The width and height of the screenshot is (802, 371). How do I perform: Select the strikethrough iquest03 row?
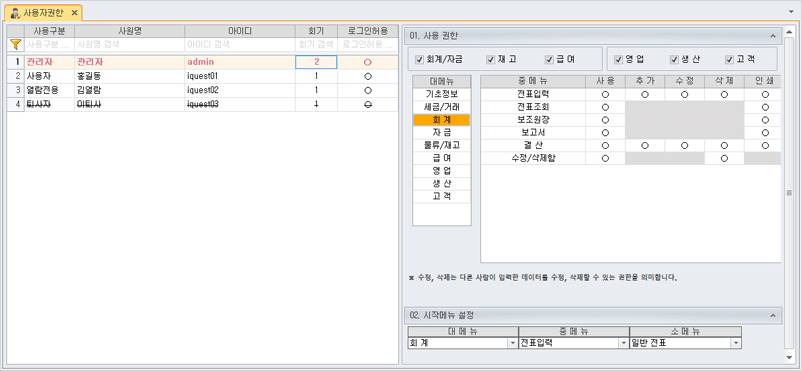[203, 104]
